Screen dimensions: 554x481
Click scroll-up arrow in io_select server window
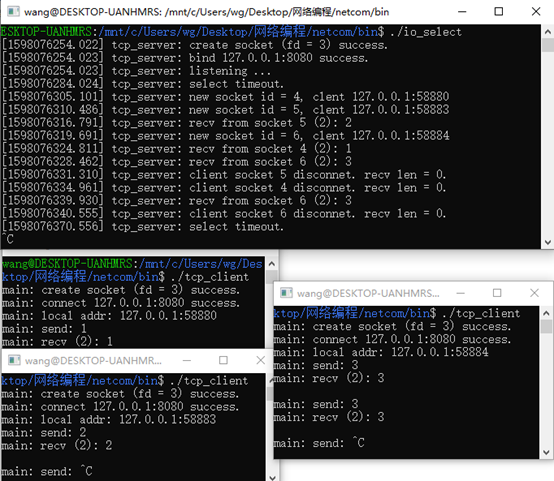(547, 32)
